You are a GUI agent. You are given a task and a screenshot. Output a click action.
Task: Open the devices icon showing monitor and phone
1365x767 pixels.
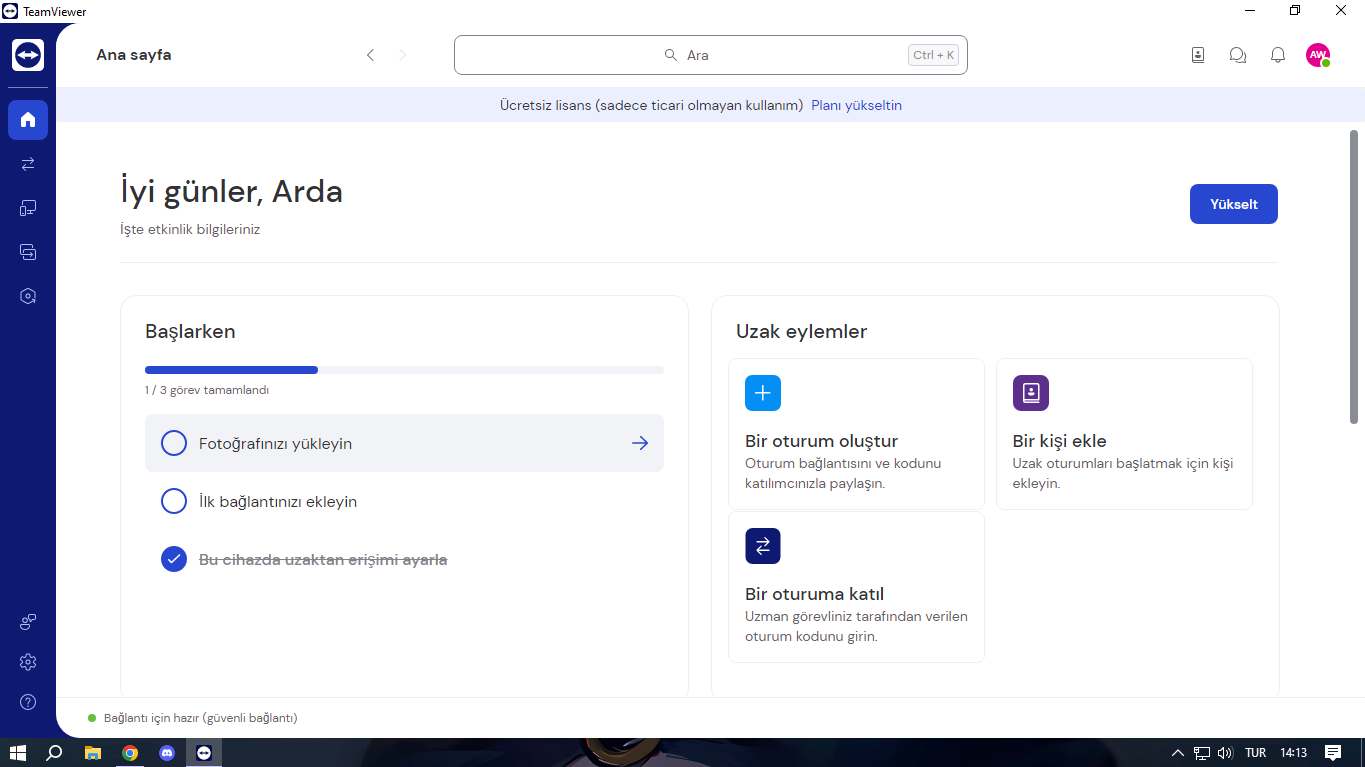coord(28,208)
